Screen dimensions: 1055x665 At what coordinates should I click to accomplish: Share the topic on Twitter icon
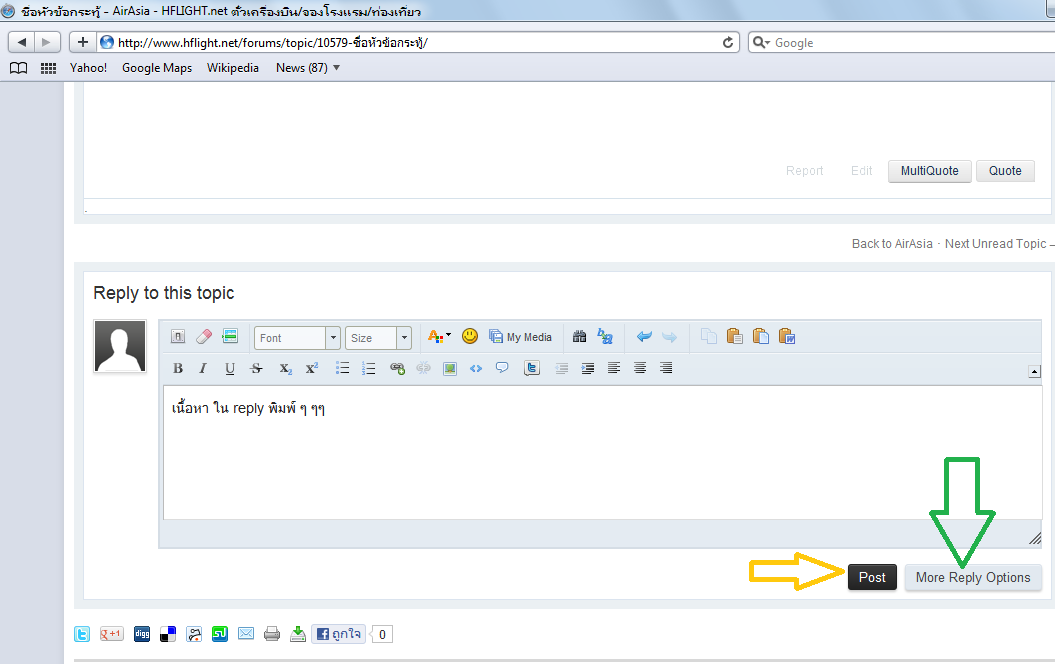pos(82,634)
